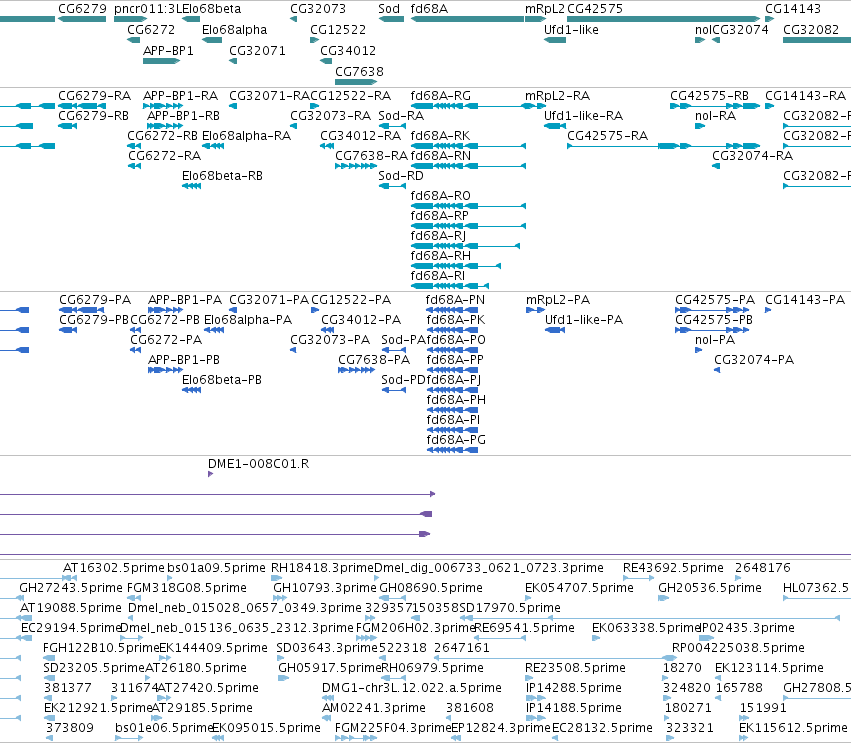Open protein fd68A-PN

[x=455, y=300]
